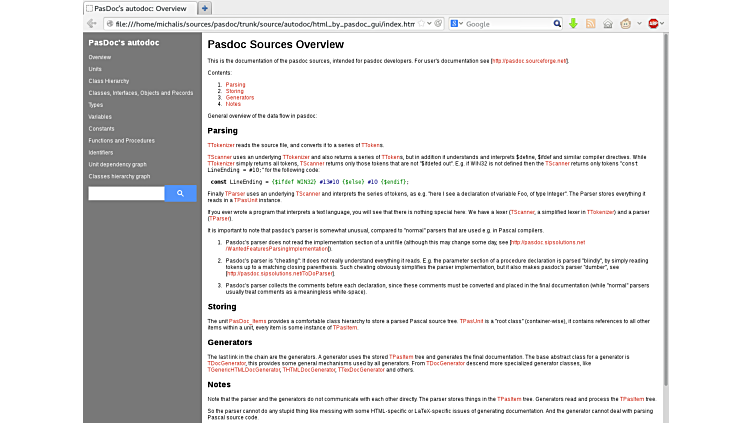This screenshot has height=423, width=752.
Task: Expand the Google search engine selector
Action: point(459,23)
